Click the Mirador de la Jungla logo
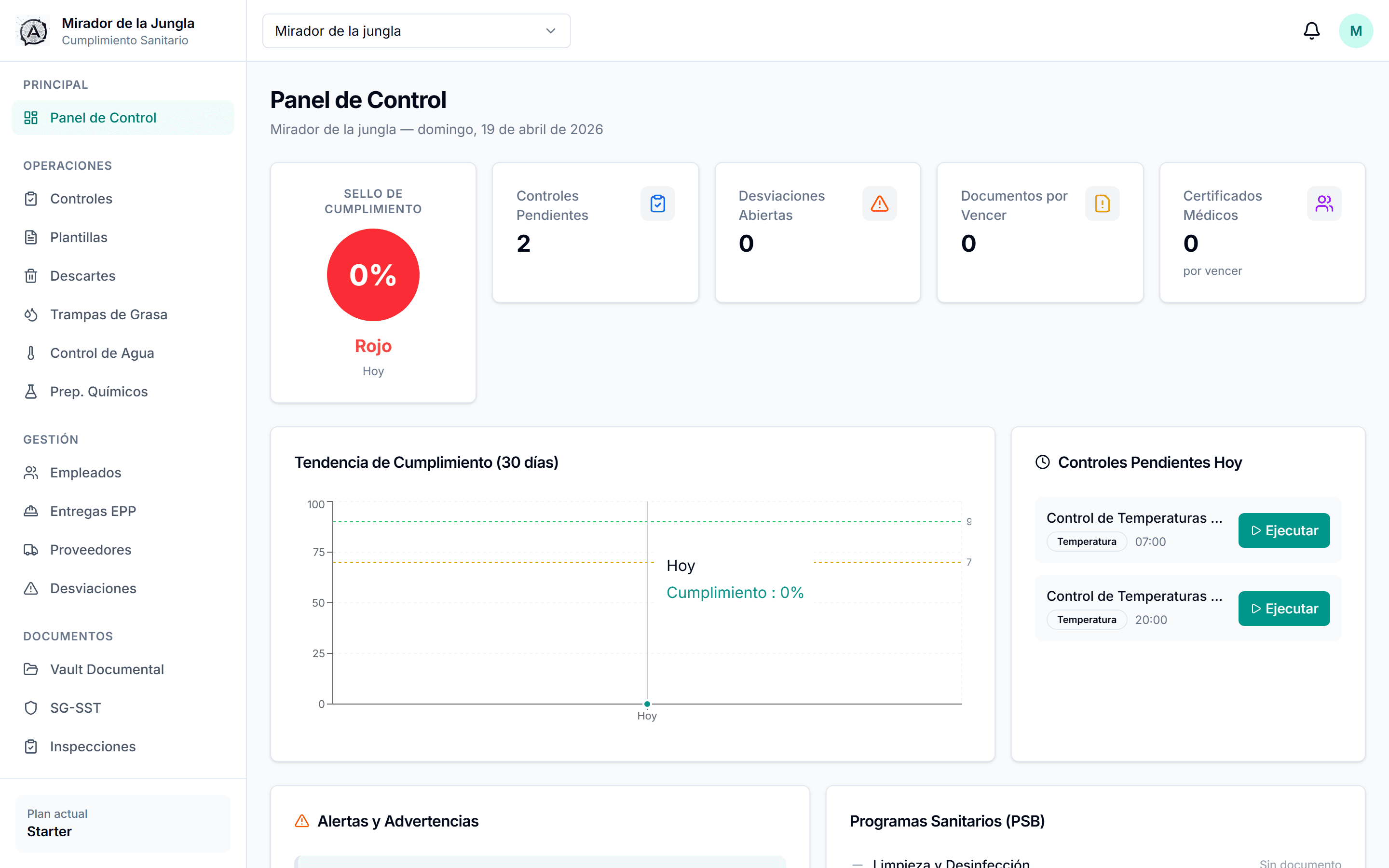This screenshot has width=1389, height=868. coord(33,31)
